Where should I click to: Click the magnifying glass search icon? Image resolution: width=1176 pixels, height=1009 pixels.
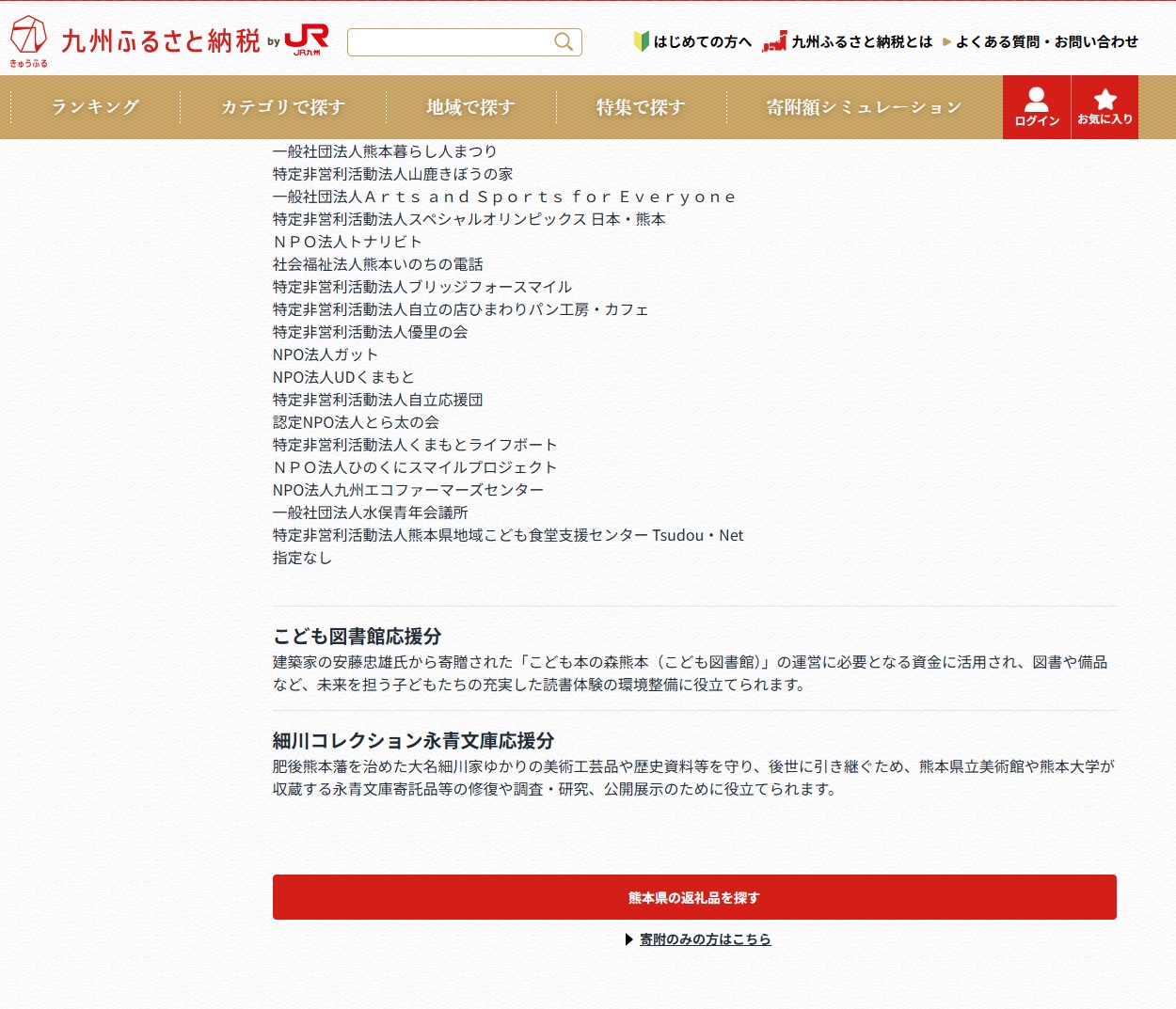click(564, 41)
